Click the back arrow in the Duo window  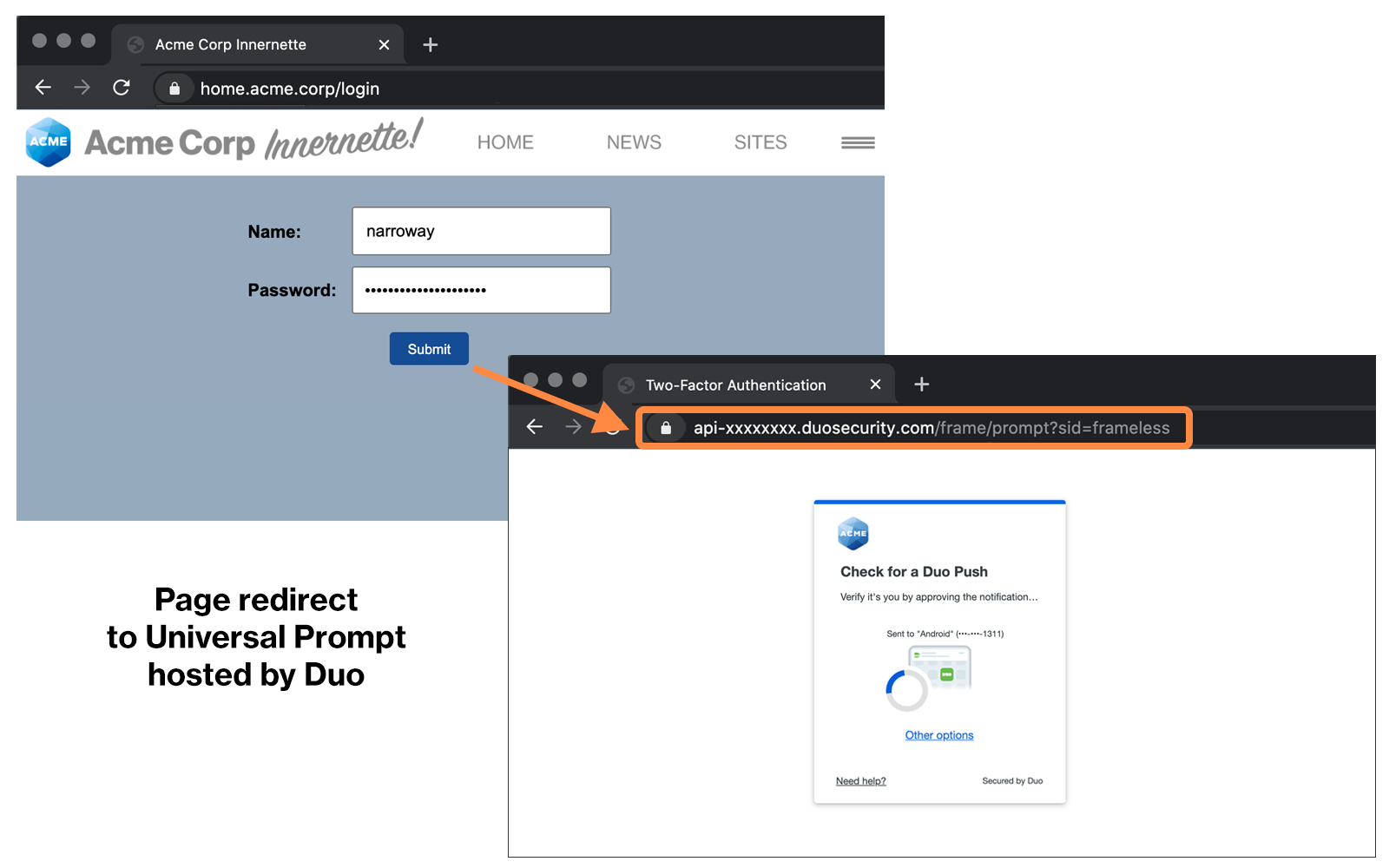pyautogui.click(x=534, y=426)
